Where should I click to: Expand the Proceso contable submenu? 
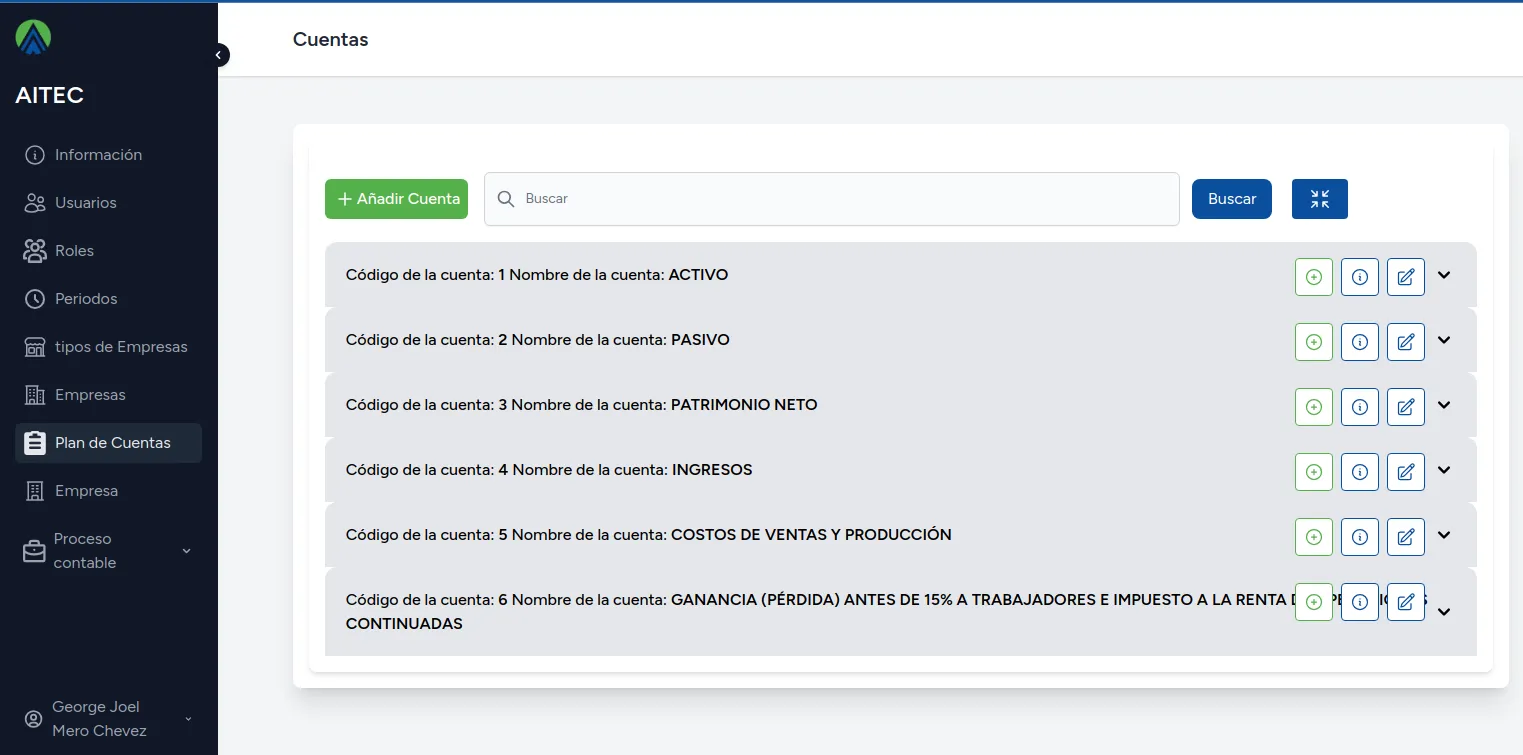click(x=108, y=551)
